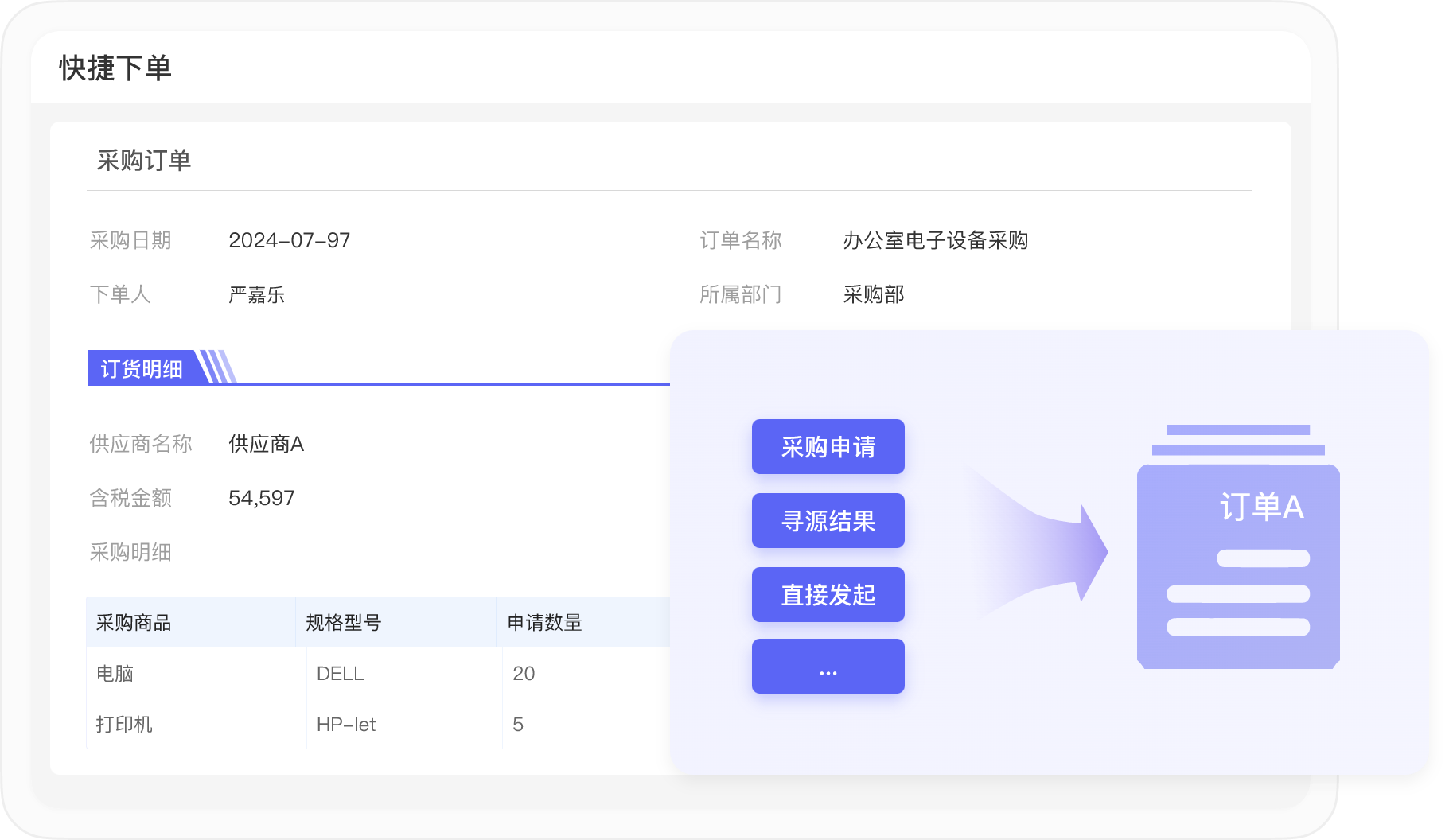Click the 供应商名称 value 供应商A
The width and height of the screenshot is (1453, 840).
(266, 444)
